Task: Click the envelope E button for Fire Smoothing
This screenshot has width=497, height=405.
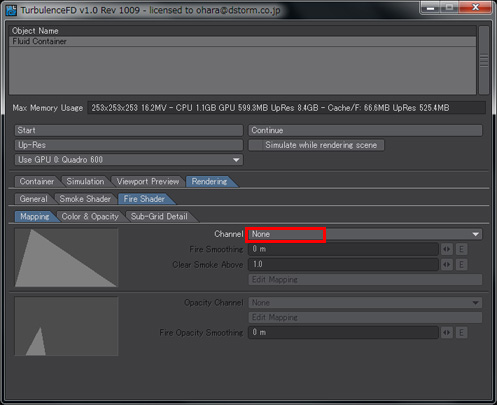Action: [461, 249]
